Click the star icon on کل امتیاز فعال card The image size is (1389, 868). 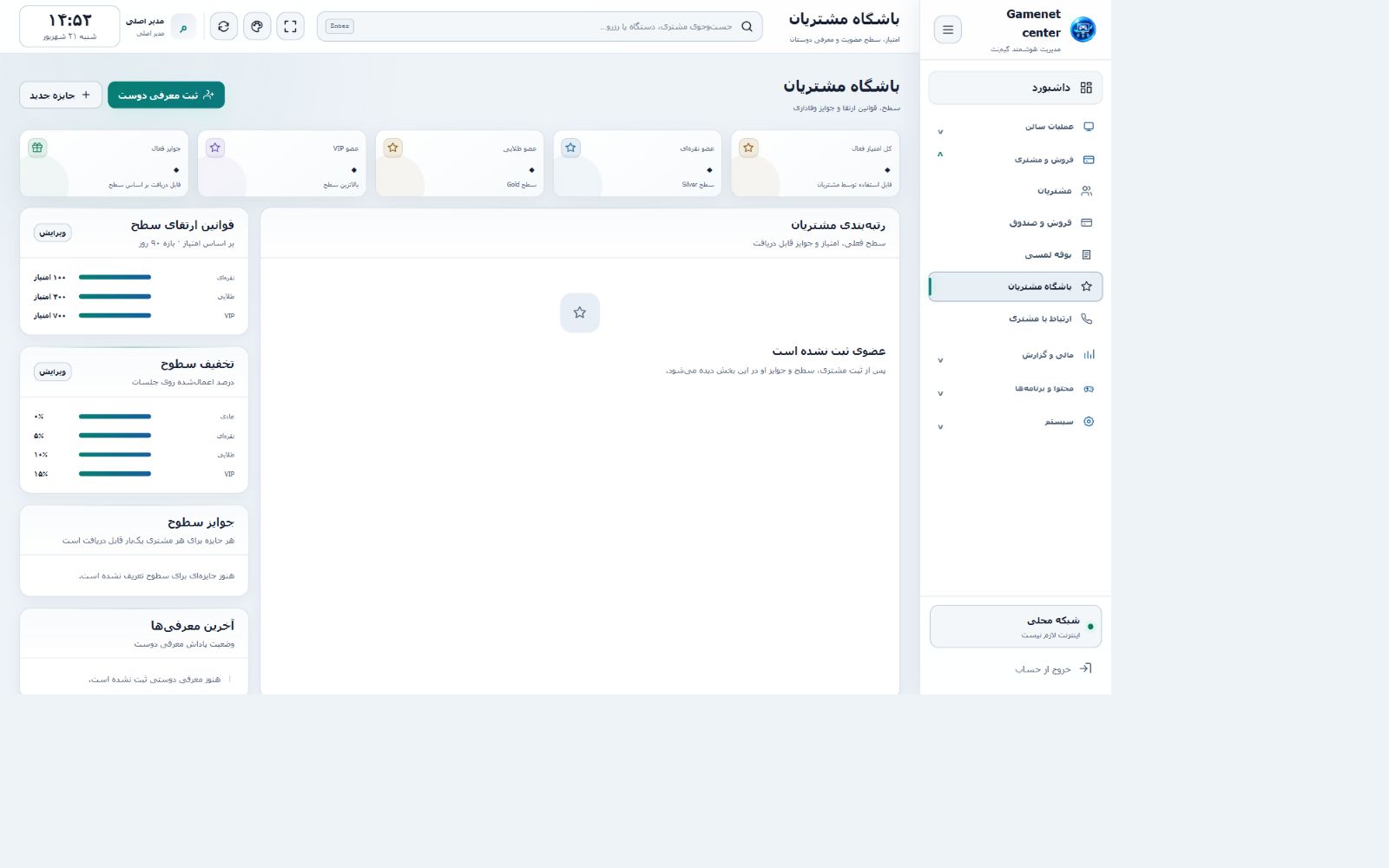point(748,148)
